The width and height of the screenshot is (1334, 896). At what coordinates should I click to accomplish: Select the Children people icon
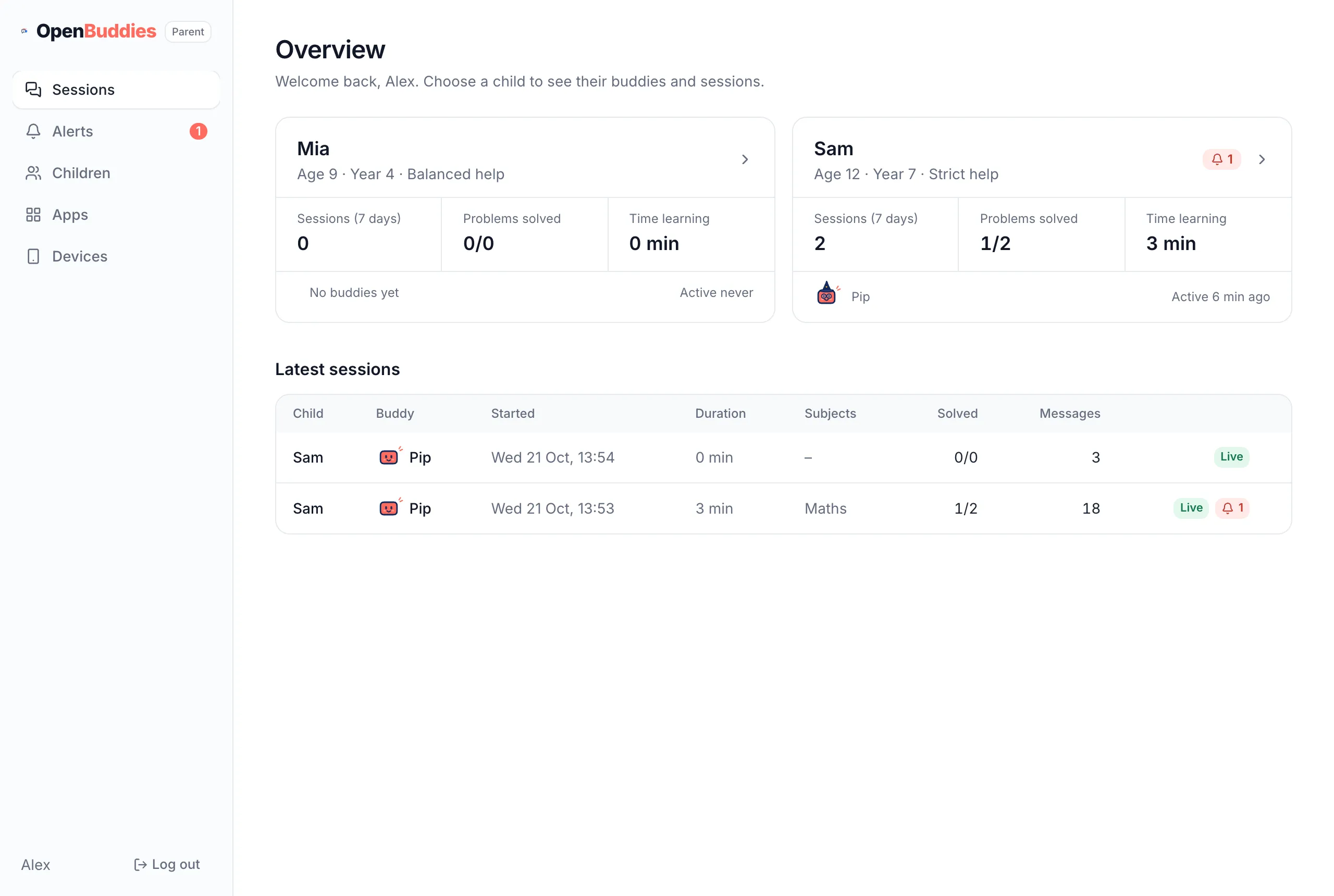(x=33, y=173)
